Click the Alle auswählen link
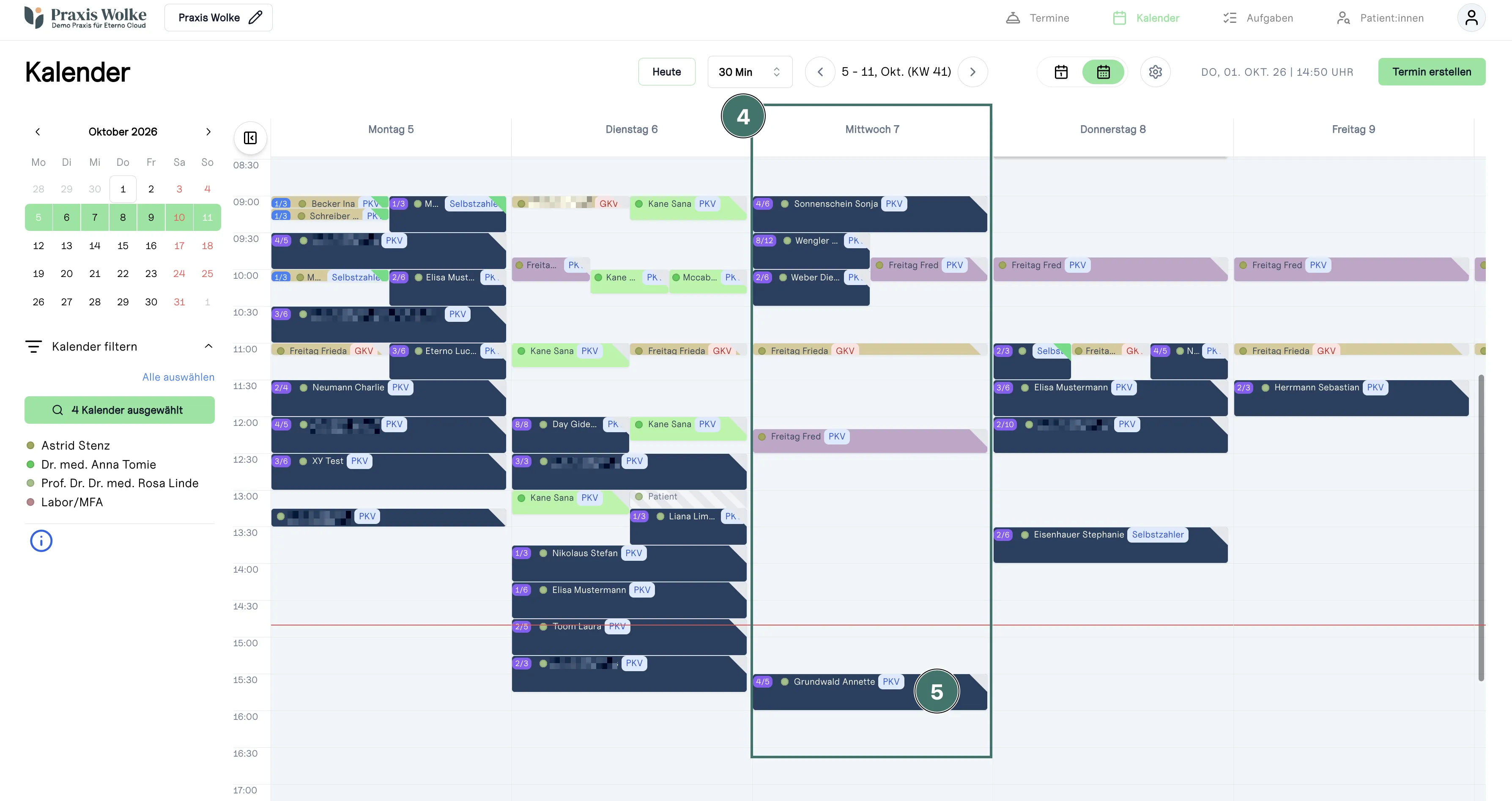This screenshot has height=801, width=1512. 178,377
